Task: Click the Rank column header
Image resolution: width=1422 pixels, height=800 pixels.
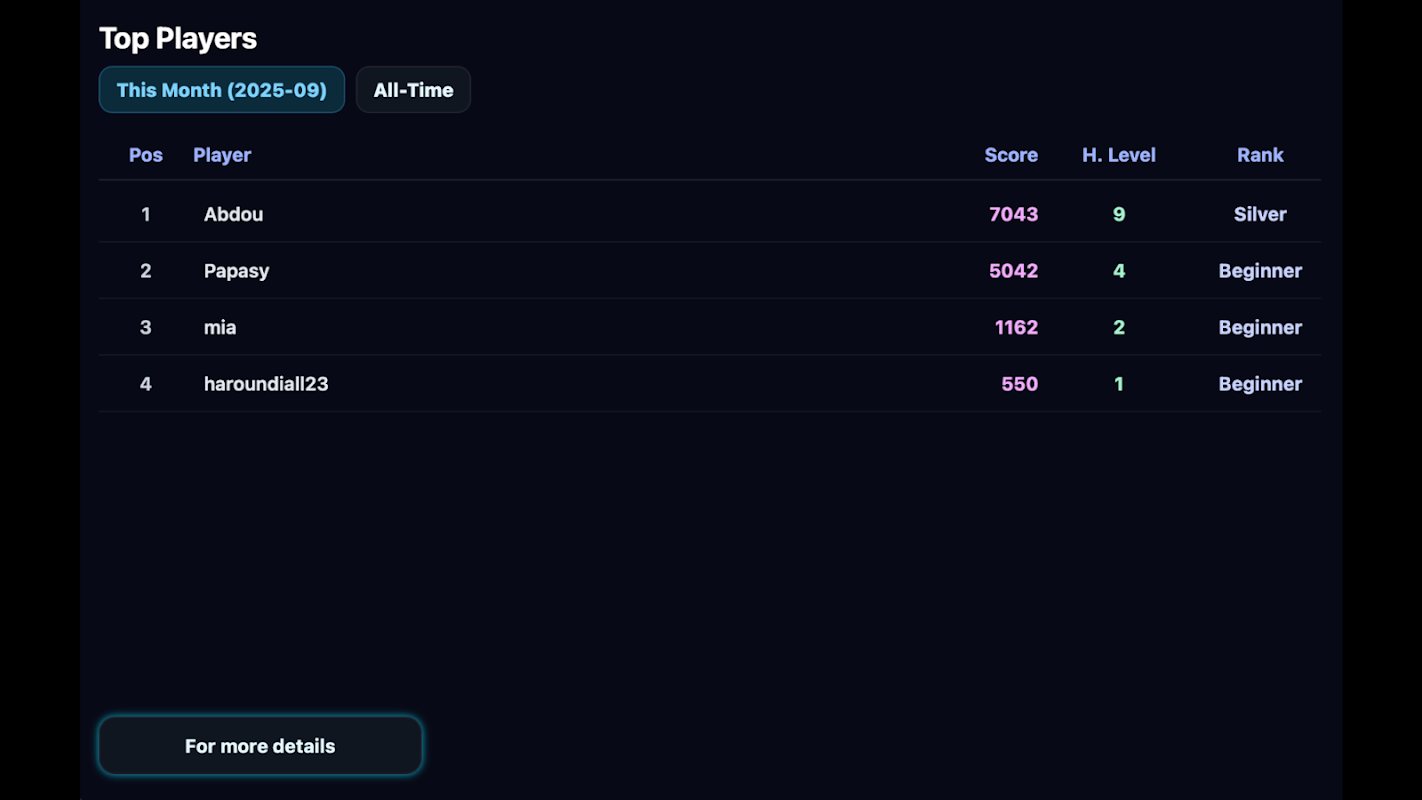Action: click(x=1260, y=155)
